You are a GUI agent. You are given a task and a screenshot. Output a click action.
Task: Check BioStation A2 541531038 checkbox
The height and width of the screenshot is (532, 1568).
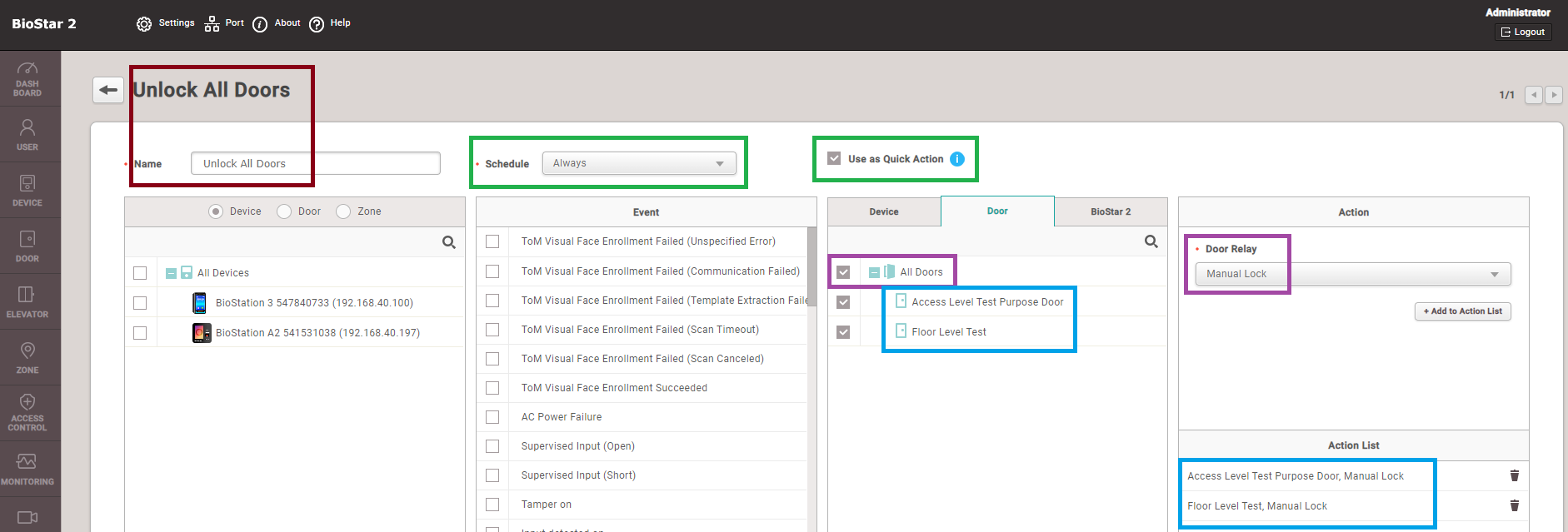pos(140,333)
